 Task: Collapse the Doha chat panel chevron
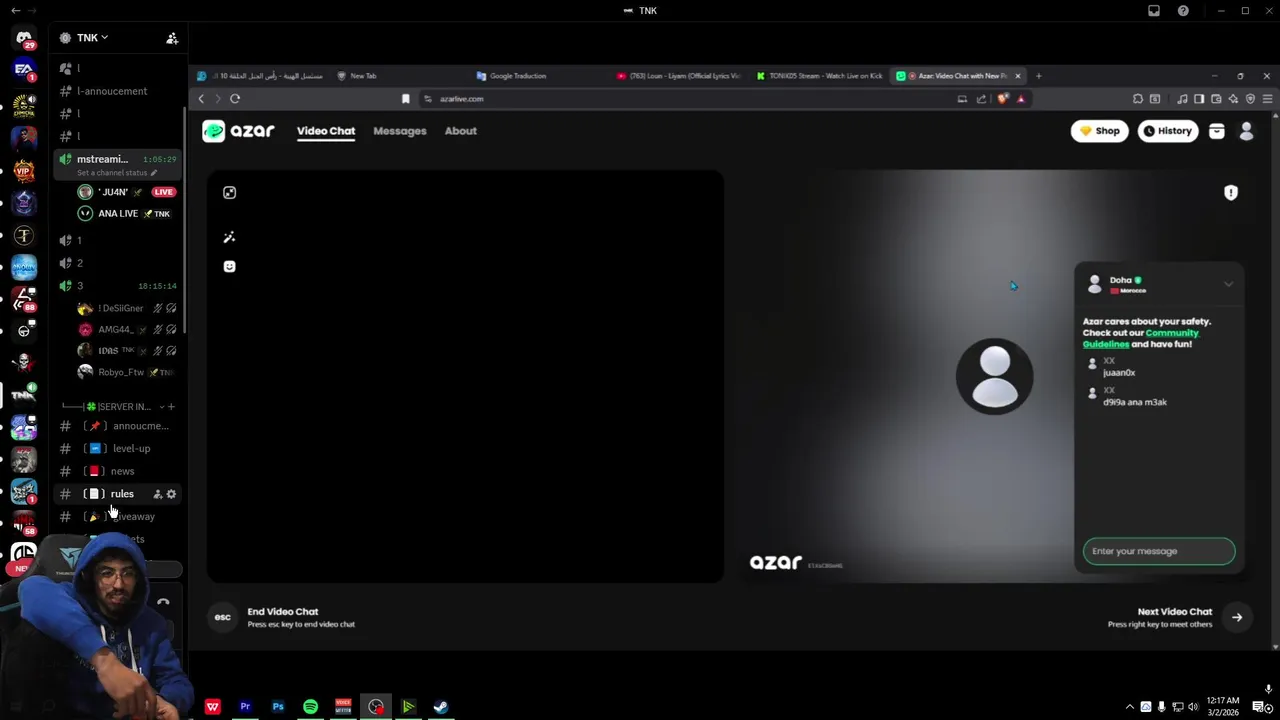click(x=1228, y=285)
